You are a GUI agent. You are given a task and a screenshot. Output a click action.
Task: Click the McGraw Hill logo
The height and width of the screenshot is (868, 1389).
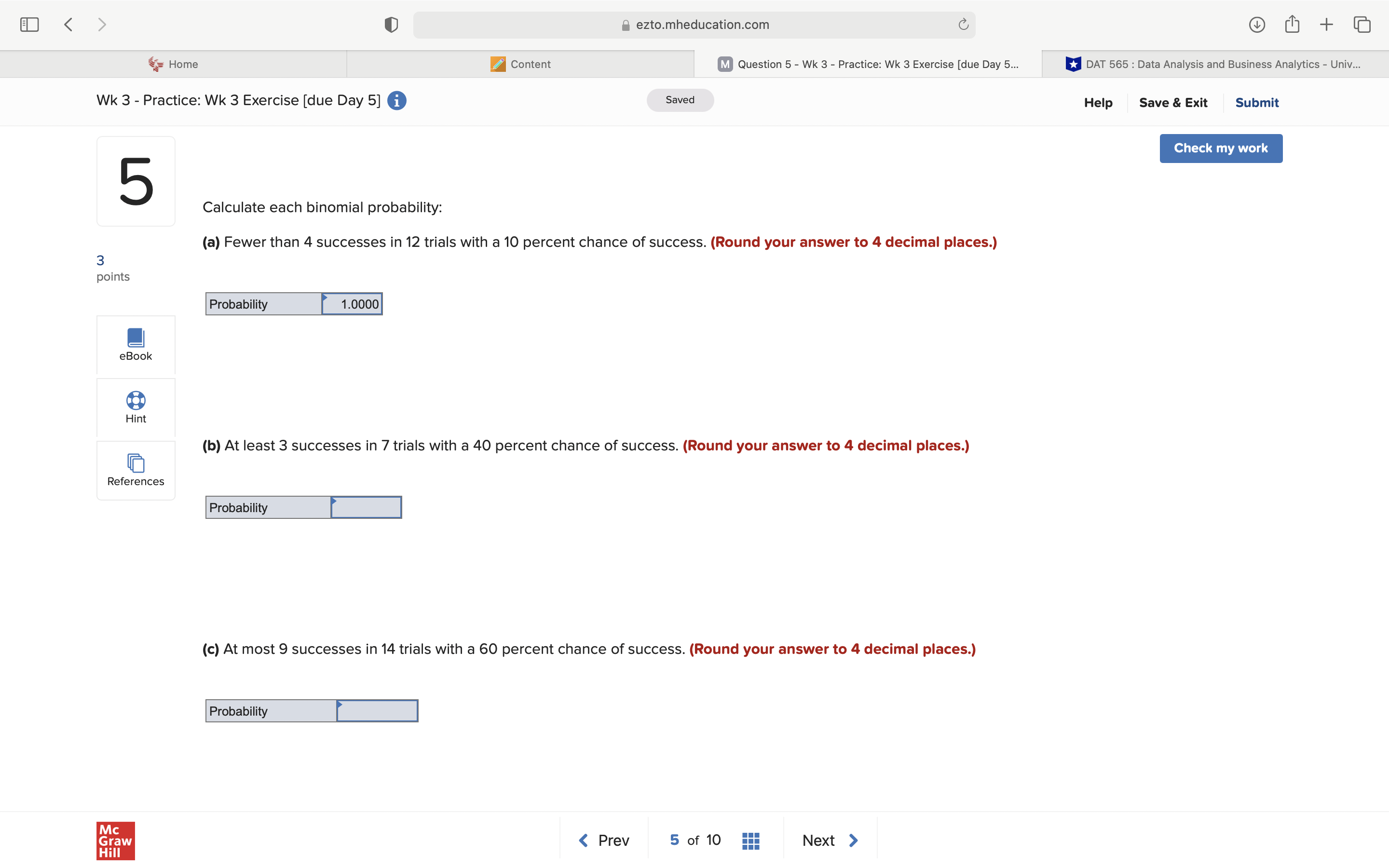point(115,841)
